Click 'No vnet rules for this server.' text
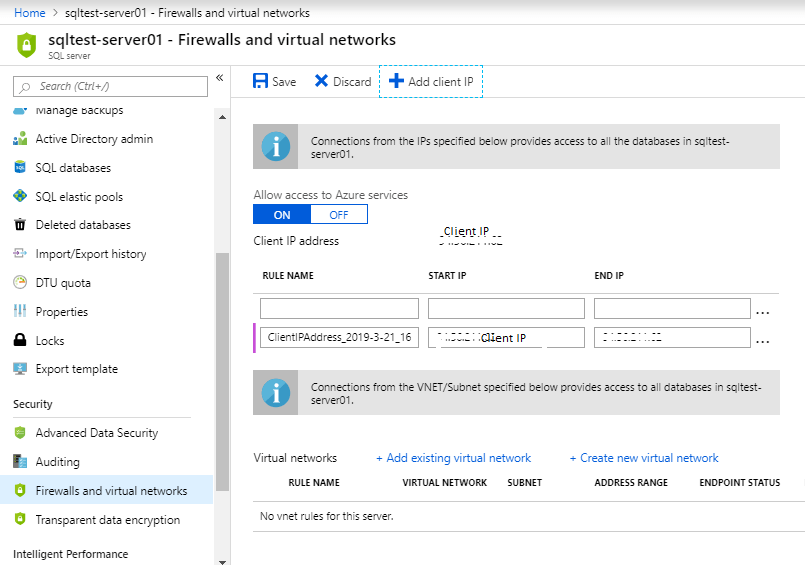Viewport: 805px width, 565px height. tap(327, 516)
